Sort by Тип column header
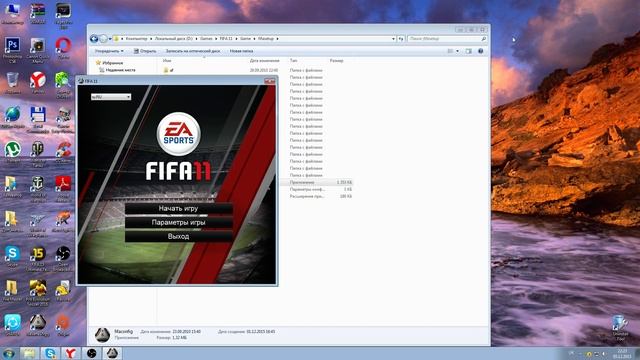 (293, 60)
